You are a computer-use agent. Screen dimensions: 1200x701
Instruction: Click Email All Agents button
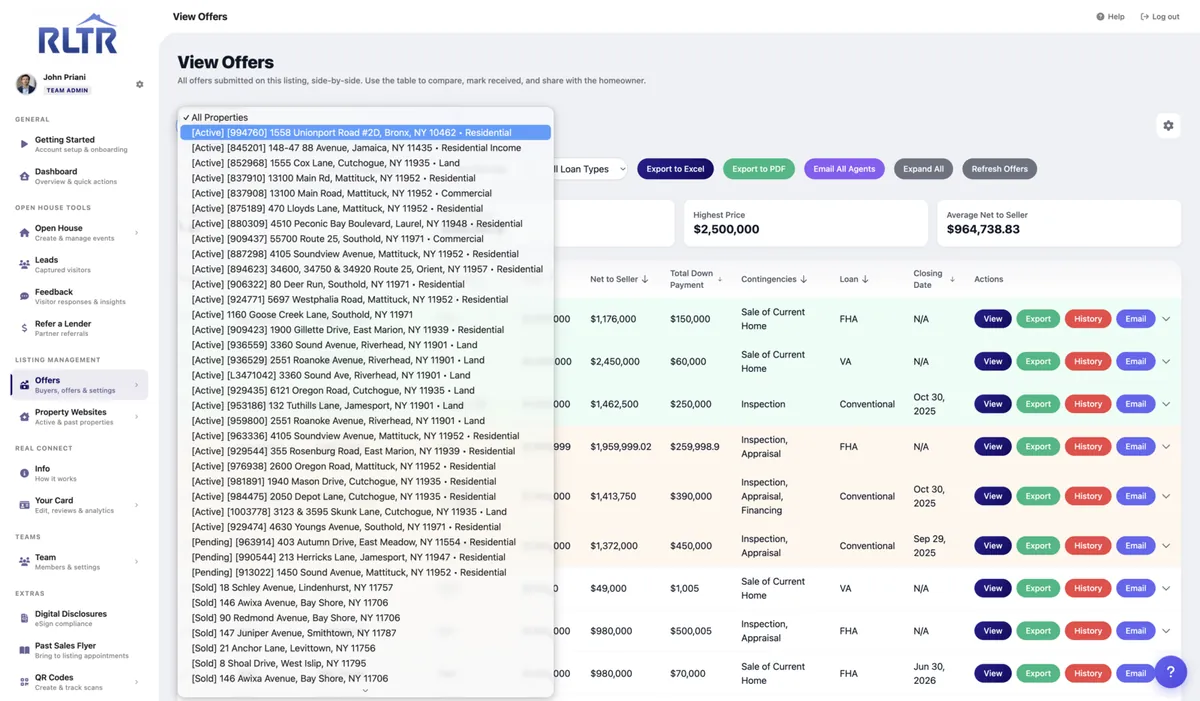tap(844, 169)
